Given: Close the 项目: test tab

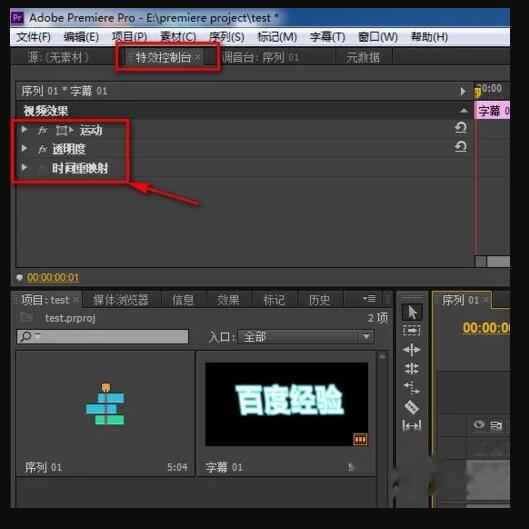Looking at the screenshot, I should pyautogui.click(x=76, y=300).
